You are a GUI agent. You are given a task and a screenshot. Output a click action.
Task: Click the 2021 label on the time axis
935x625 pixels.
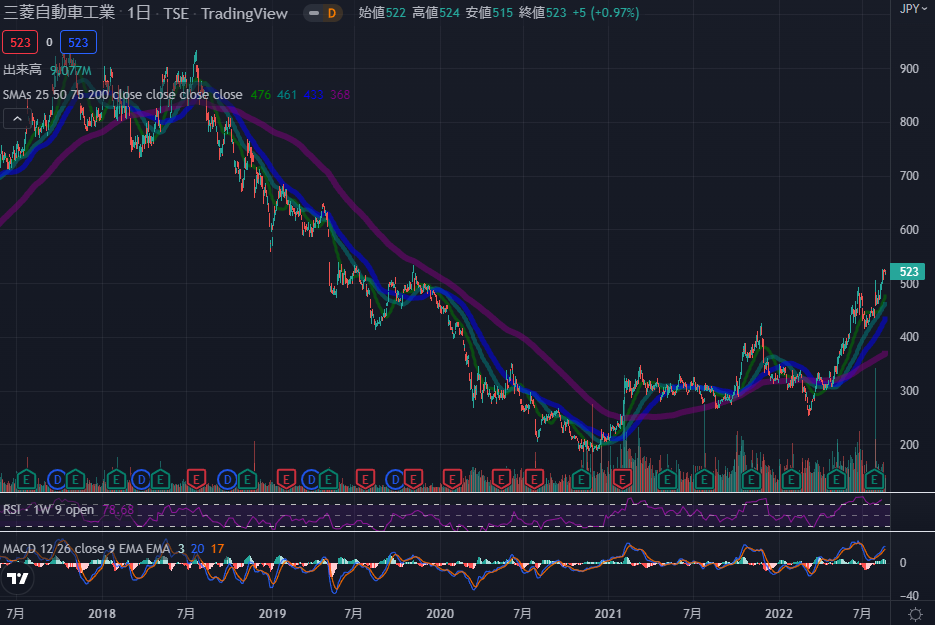(608, 614)
